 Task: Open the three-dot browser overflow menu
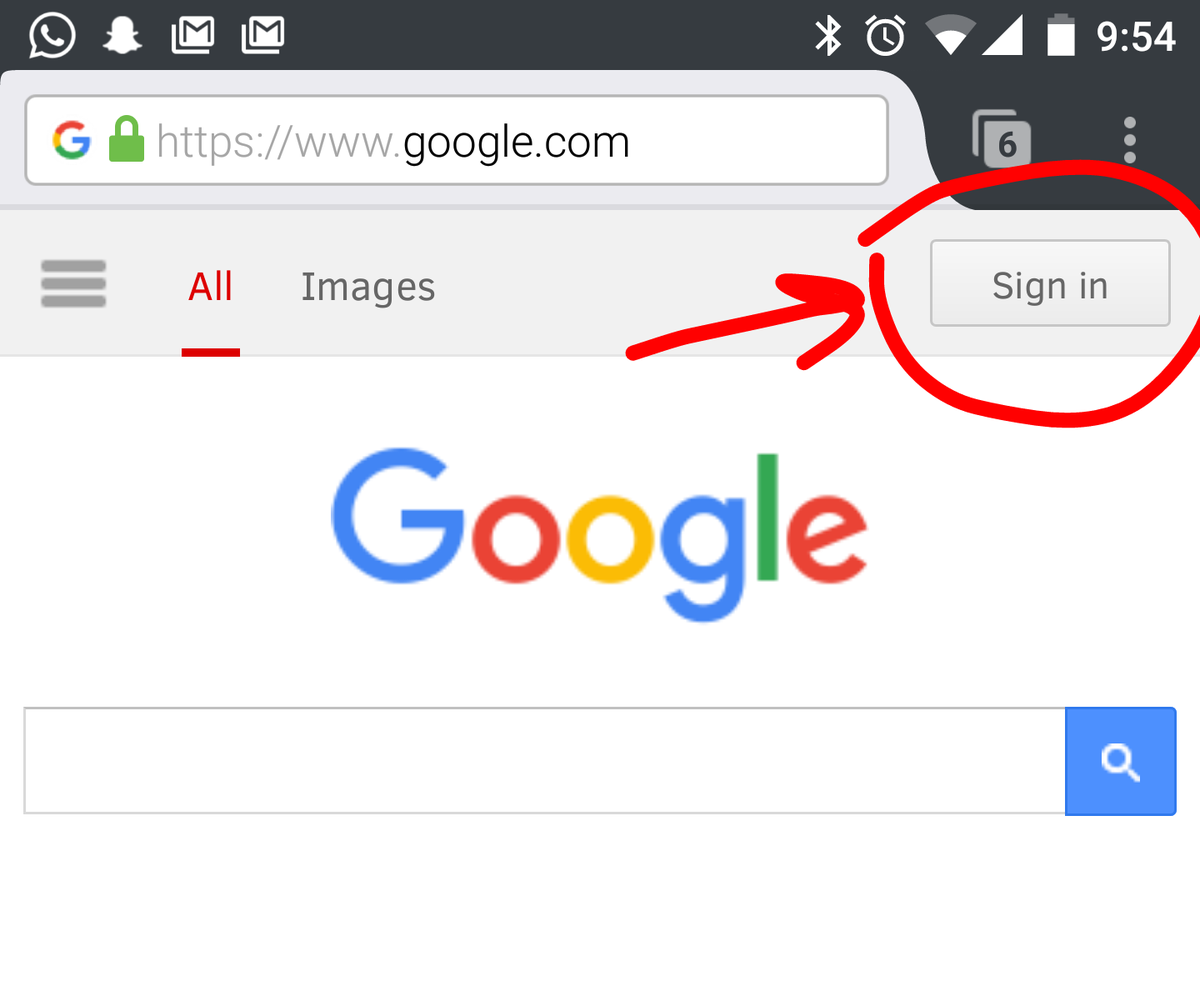click(1130, 140)
